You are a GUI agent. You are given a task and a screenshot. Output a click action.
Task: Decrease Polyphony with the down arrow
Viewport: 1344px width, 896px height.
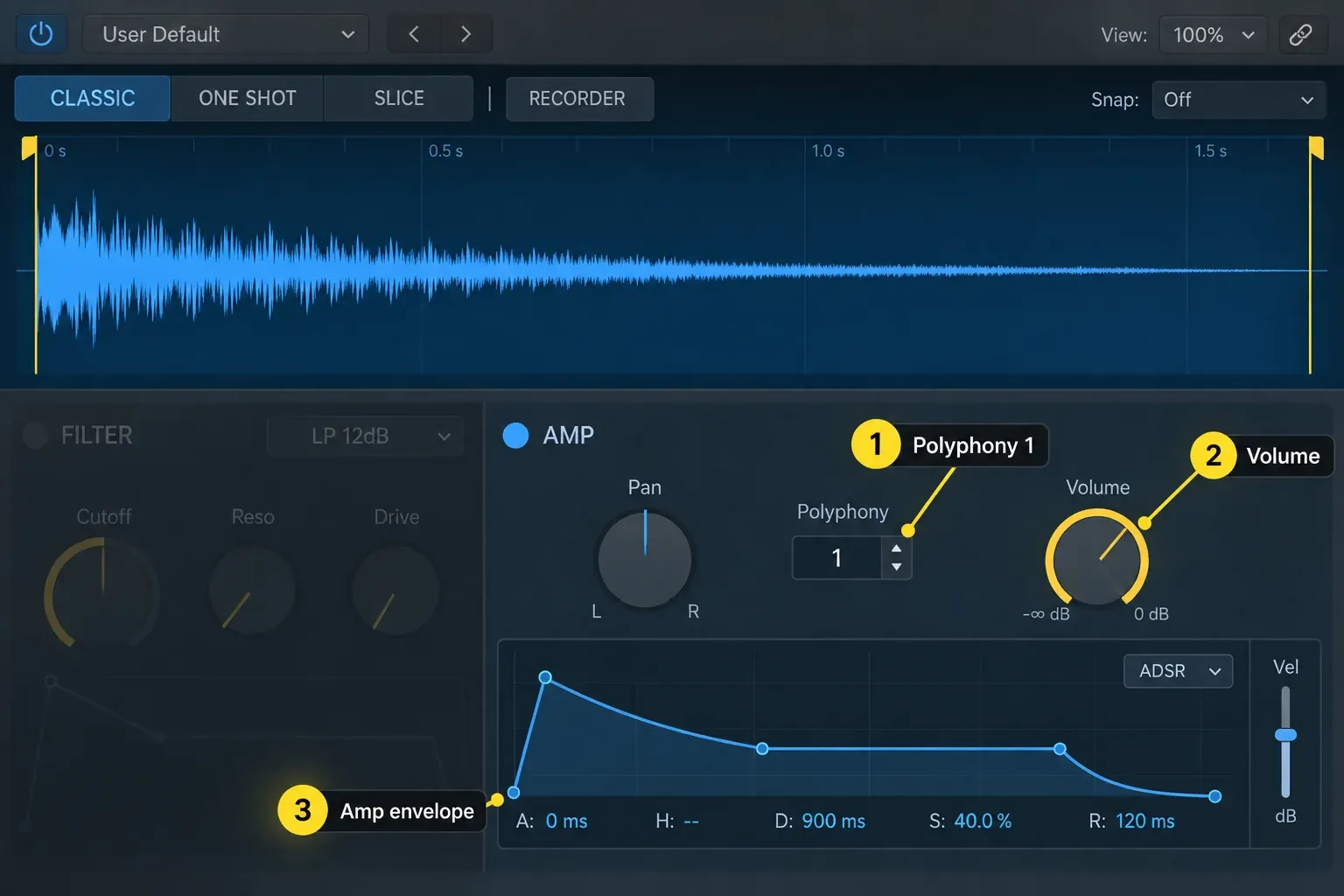(x=896, y=567)
